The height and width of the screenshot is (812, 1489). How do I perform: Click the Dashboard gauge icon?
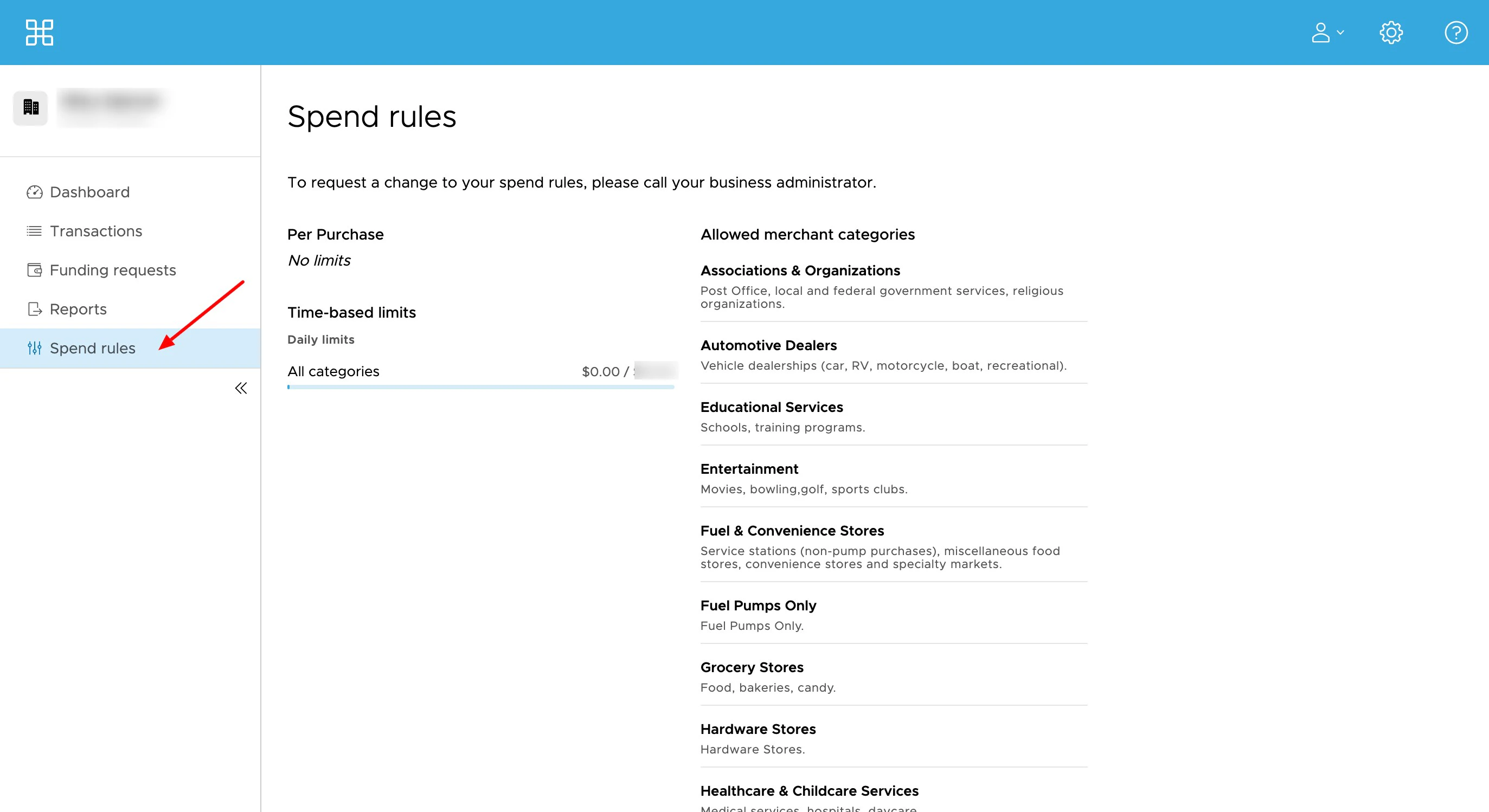click(x=34, y=192)
